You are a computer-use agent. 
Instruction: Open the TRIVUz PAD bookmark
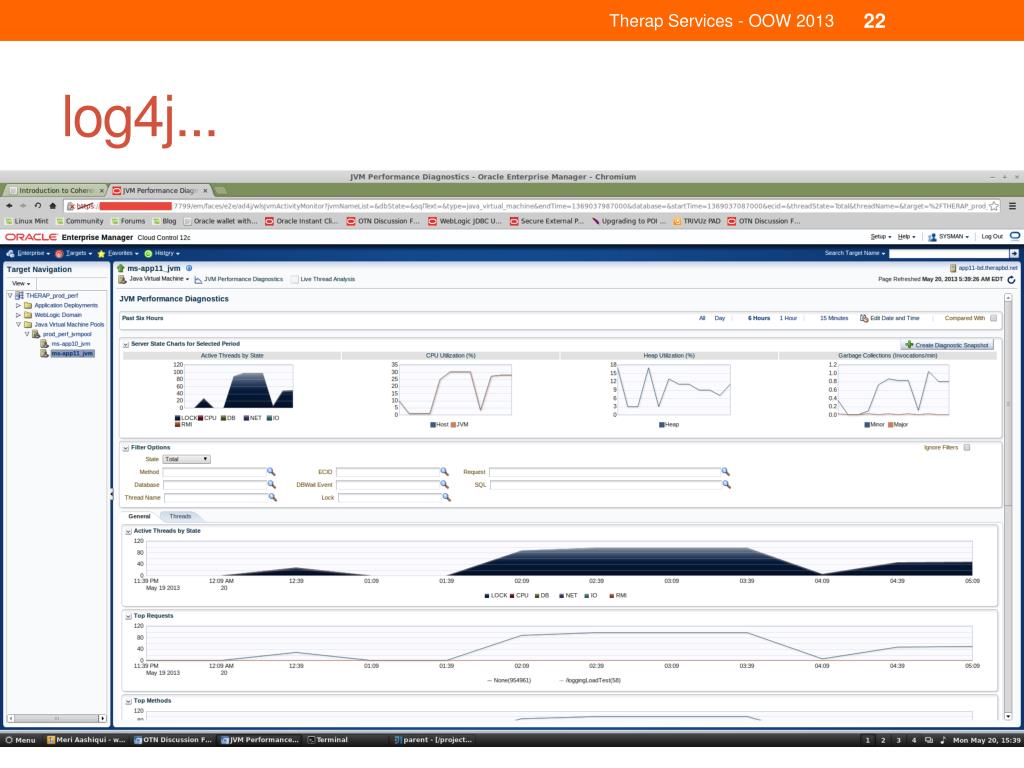697,221
